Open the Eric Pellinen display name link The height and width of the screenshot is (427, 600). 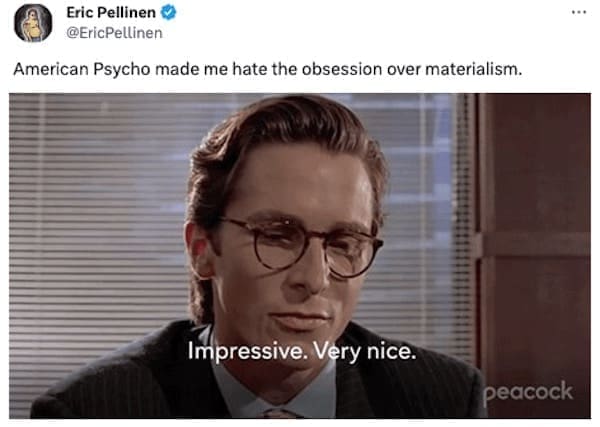[x=111, y=12]
